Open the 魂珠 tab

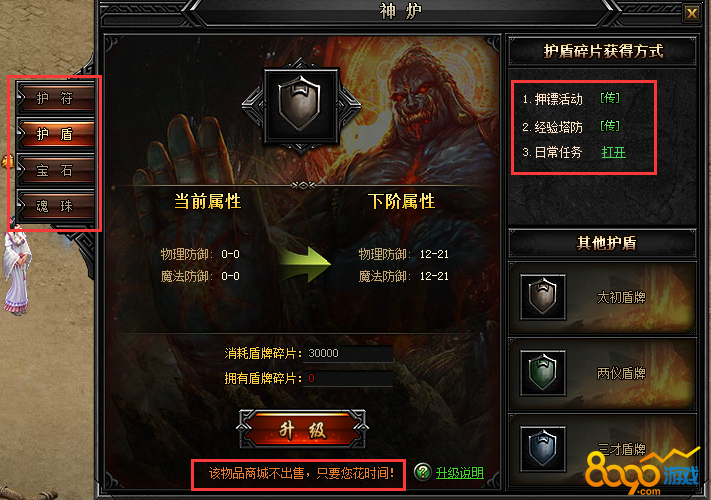55,206
